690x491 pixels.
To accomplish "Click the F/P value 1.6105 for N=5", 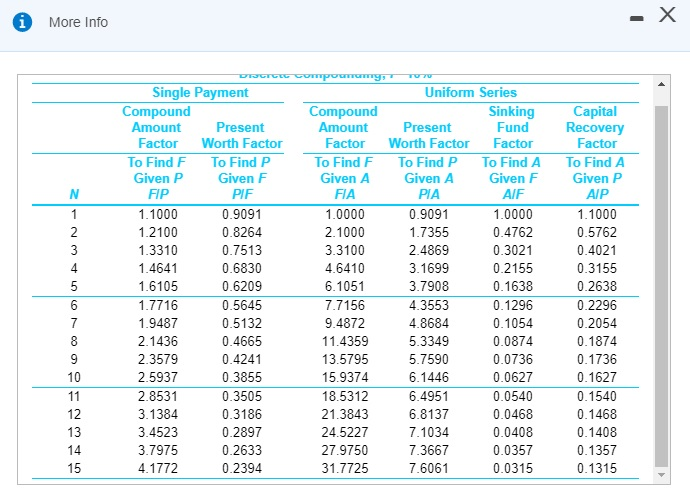I will coord(158,286).
